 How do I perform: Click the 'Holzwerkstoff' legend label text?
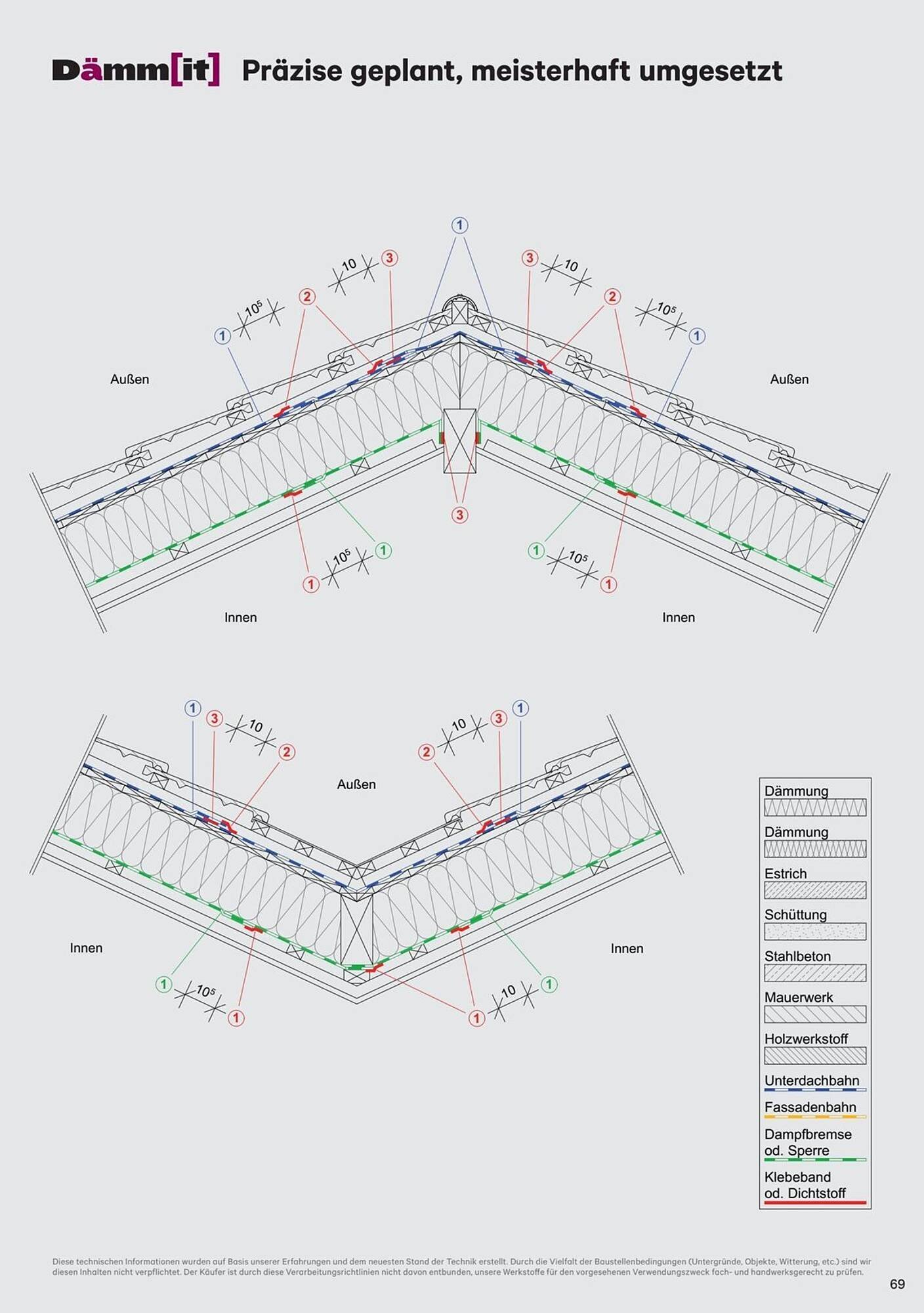806,1039
